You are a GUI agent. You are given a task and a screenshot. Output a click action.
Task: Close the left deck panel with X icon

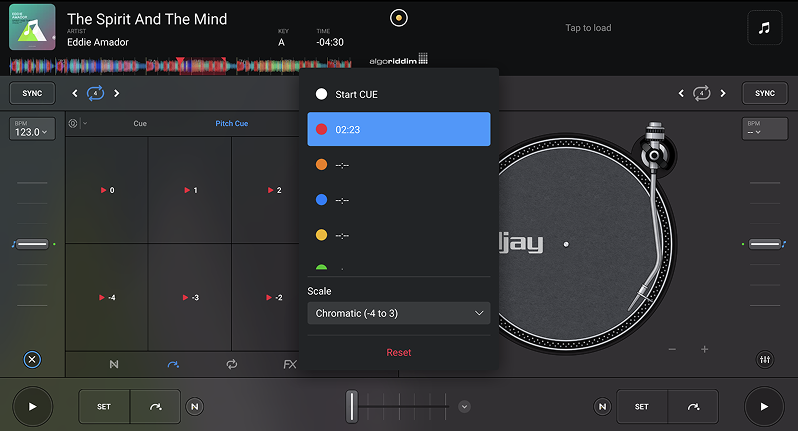coord(32,360)
